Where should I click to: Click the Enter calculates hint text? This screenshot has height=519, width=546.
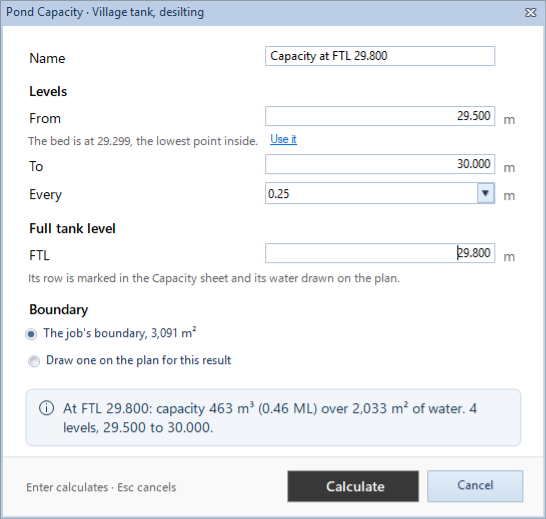[101, 487]
